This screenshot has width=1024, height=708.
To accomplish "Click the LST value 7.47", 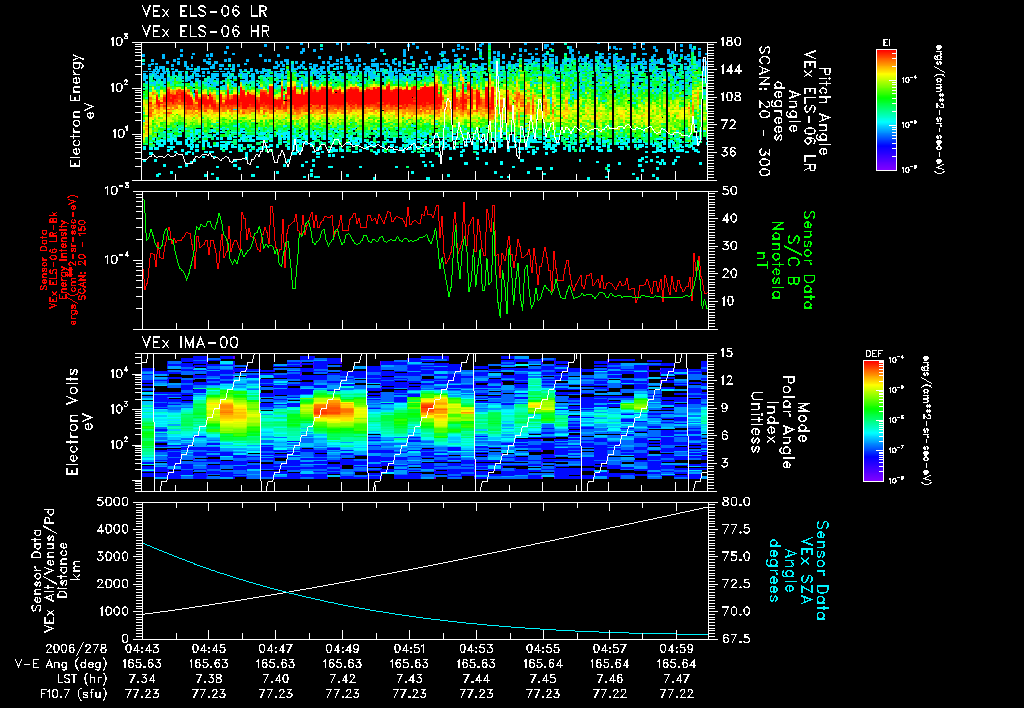I will [677, 679].
